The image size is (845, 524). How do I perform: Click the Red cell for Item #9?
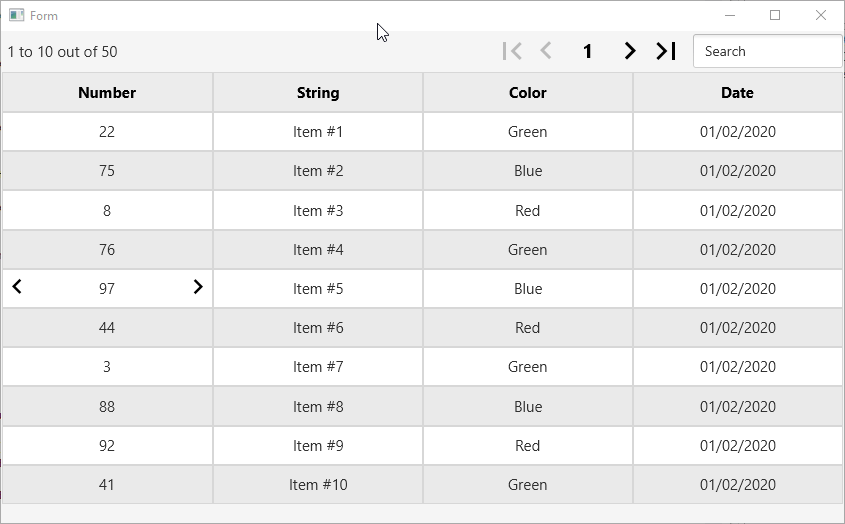pyautogui.click(x=528, y=446)
